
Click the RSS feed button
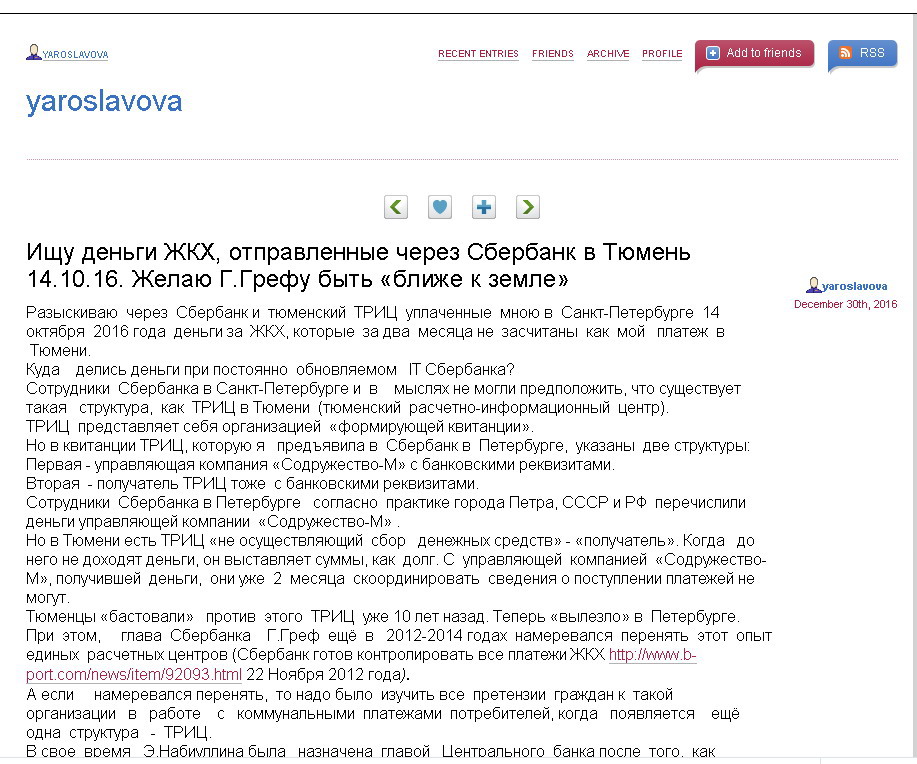click(863, 53)
